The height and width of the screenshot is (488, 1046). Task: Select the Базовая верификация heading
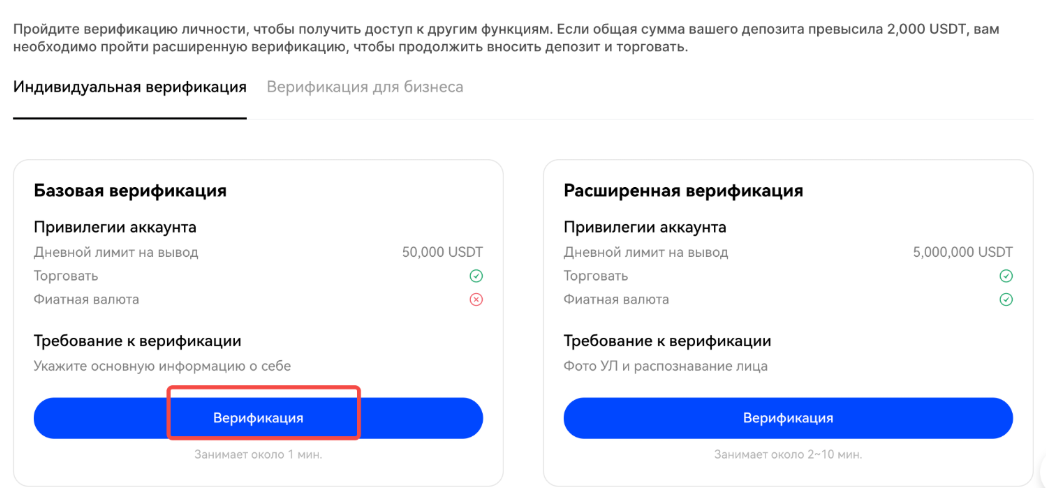point(130,190)
